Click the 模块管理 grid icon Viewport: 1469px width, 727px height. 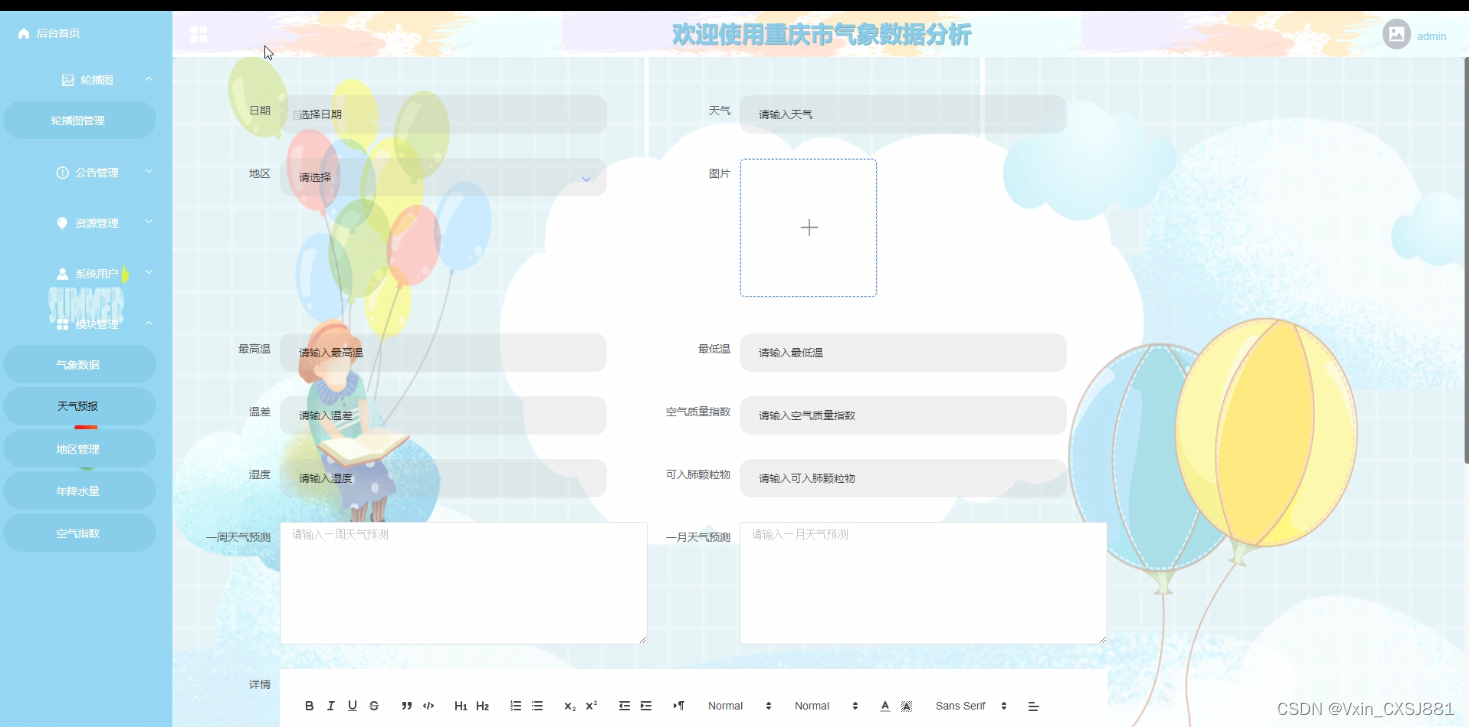tap(62, 324)
